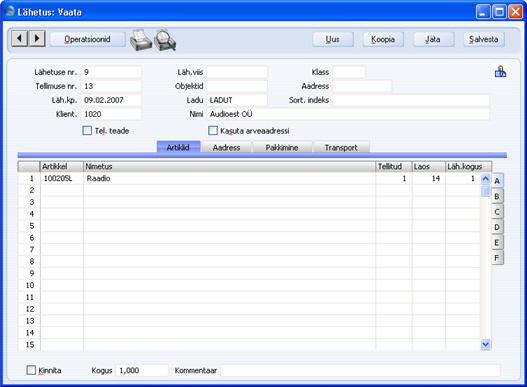This screenshot has width=527, height=387.
Task: Click the Koopia button
Action: (383, 39)
